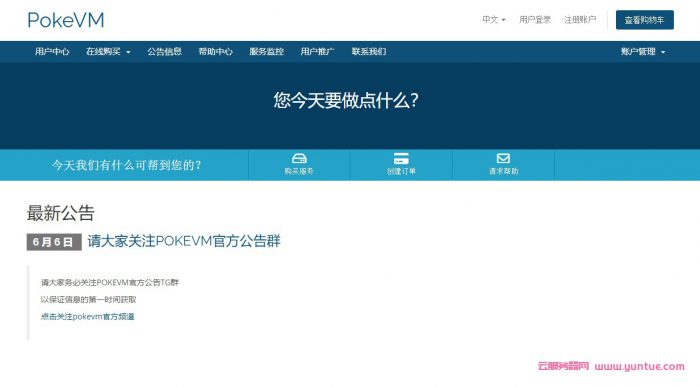
Task: Click the 购买服务 server icon
Action: (x=299, y=158)
